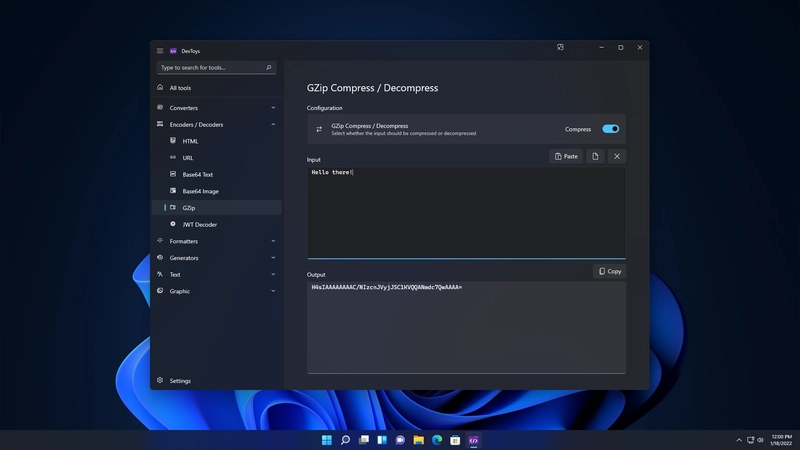
Task: Click the Base64 Image tool icon
Action: point(173,191)
